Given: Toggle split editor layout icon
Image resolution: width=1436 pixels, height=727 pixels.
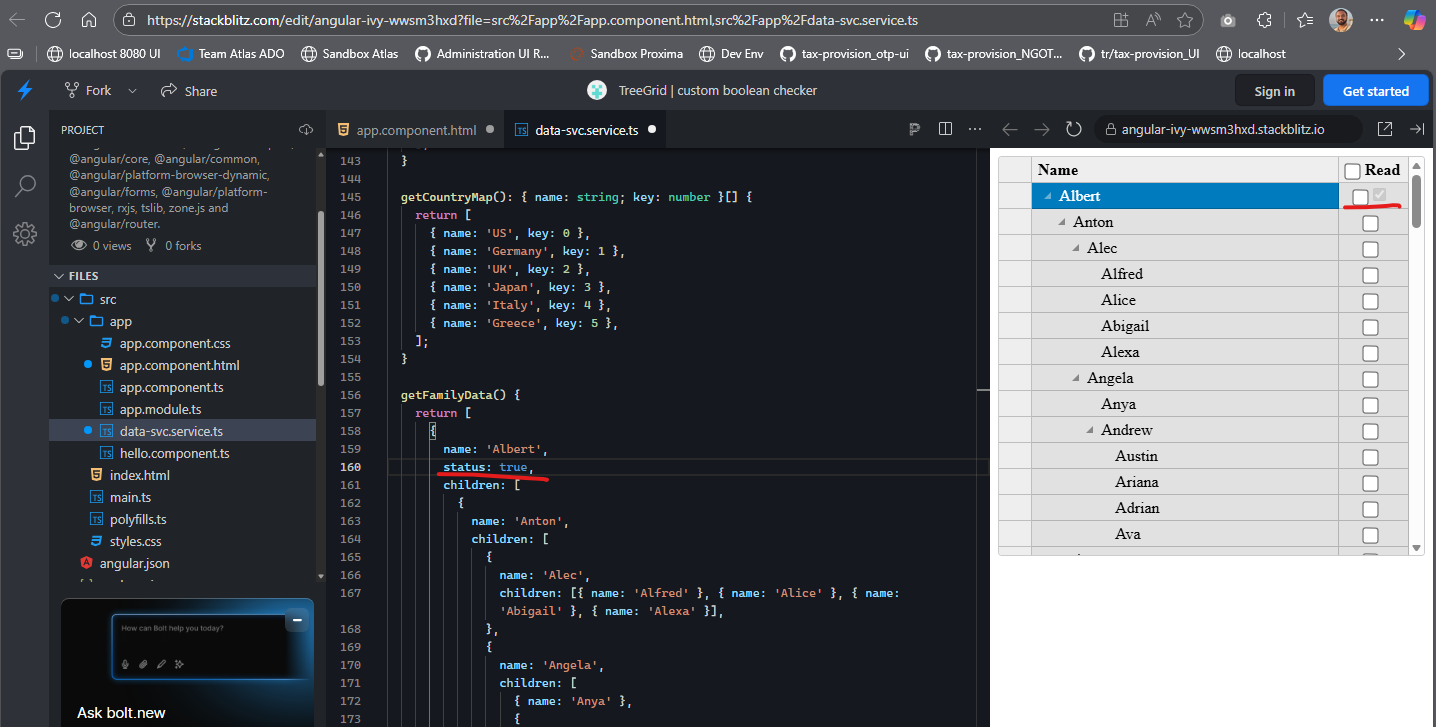Looking at the screenshot, I should coord(945,129).
